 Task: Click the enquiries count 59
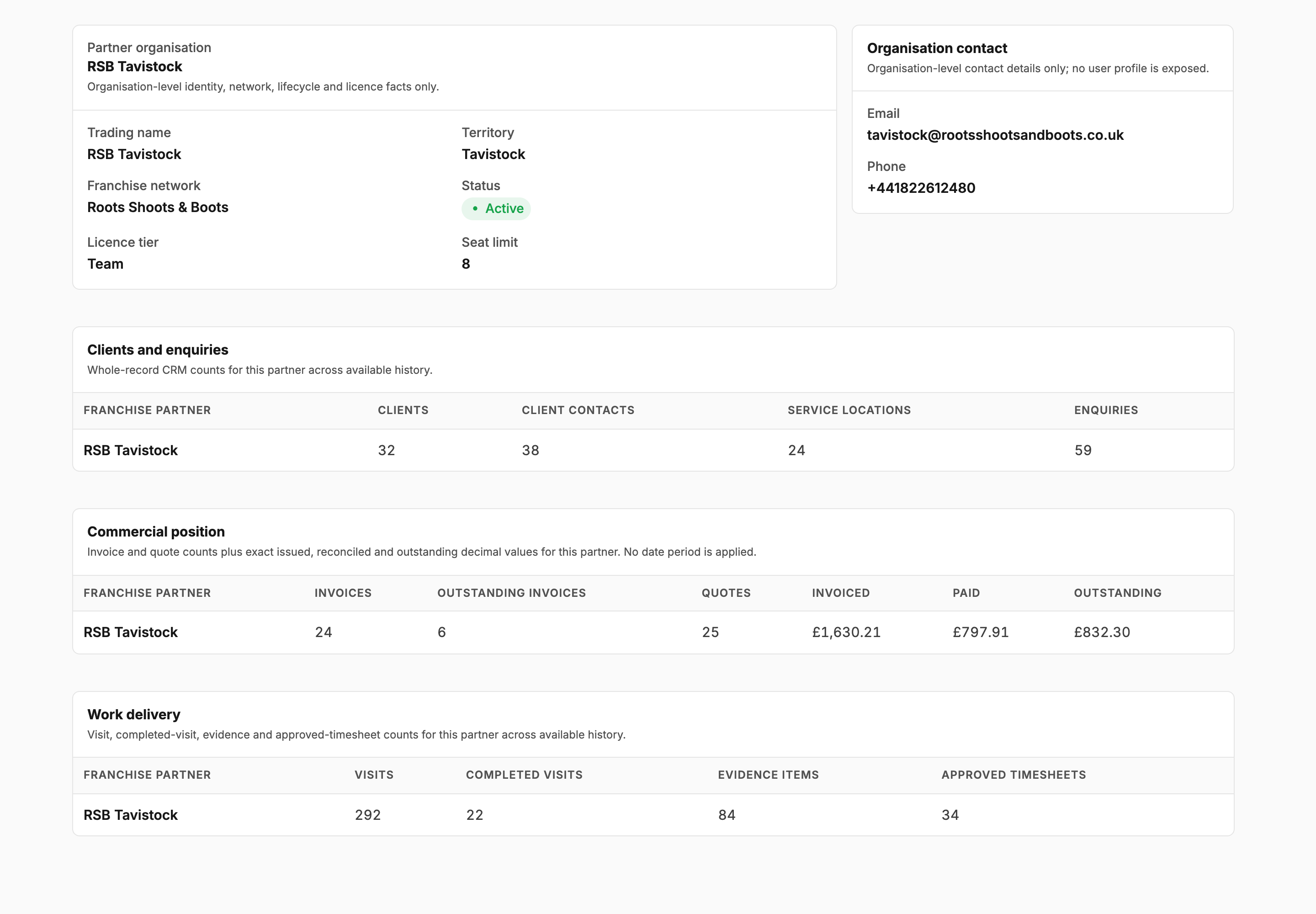click(1083, 450)
